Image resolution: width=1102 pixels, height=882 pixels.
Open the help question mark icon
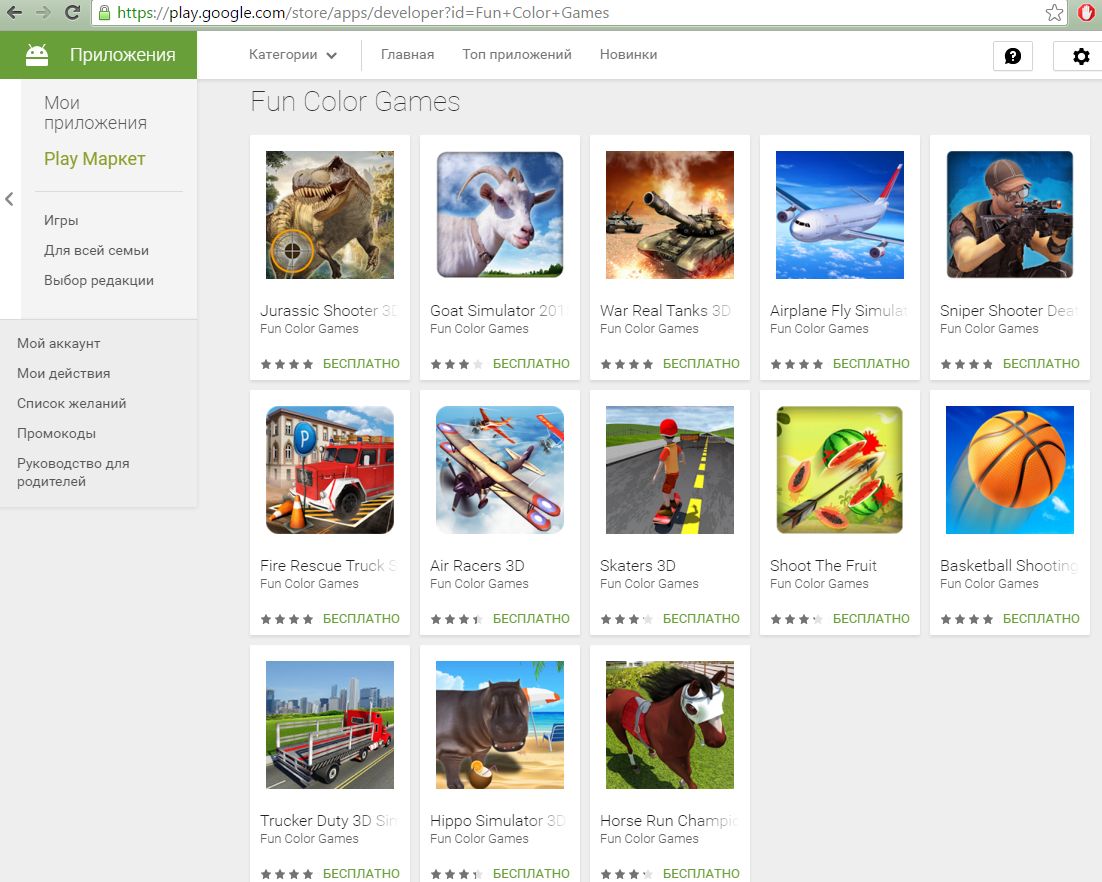pos(1012,56)
